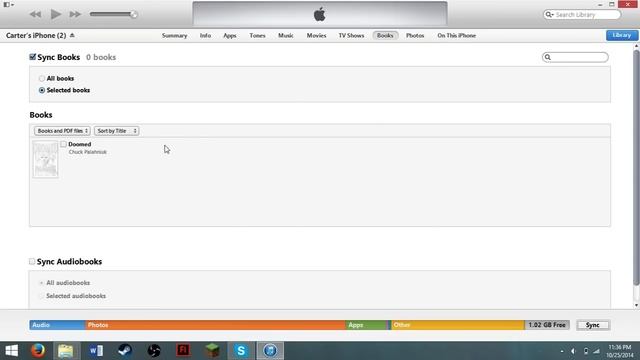Image resolution: width=640 pixels, height=360 pixels.
Task: Check the Doomed book checkbox
Action: (x=63, y=144)
